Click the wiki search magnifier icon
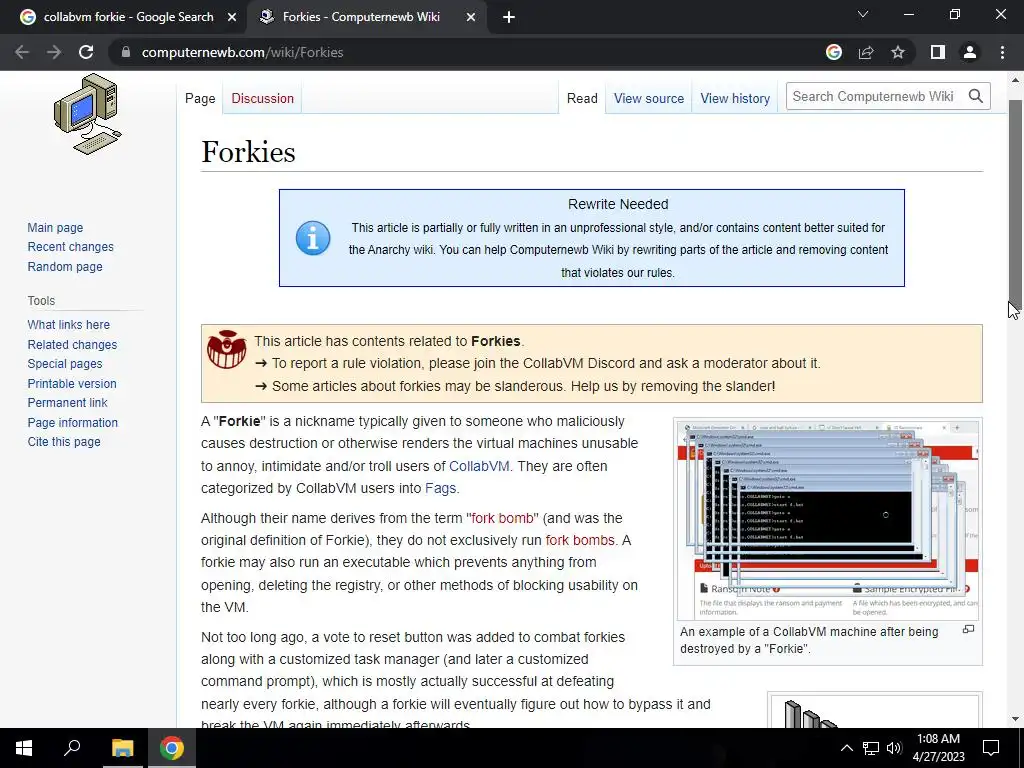The image size is (1024, 768). (976, 96)
